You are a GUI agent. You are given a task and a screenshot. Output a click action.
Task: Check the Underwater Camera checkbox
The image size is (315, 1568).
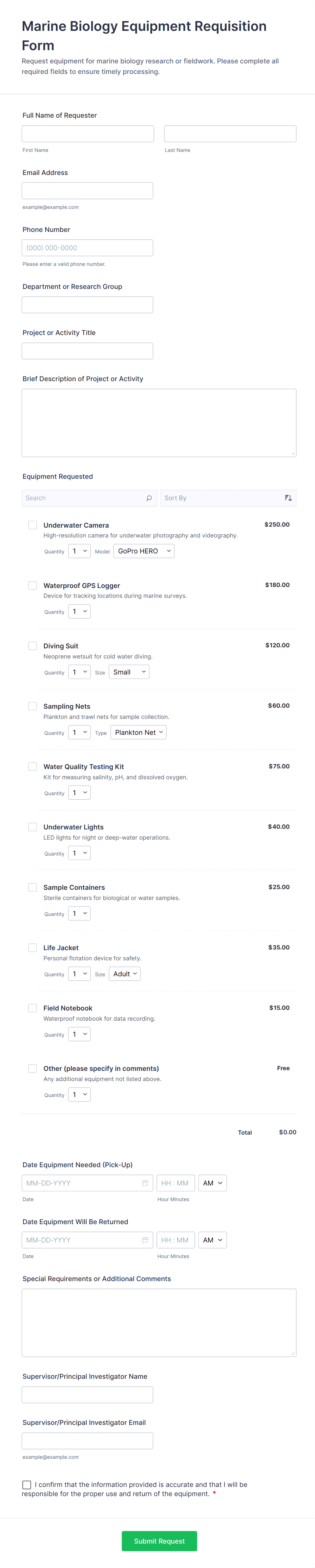[x=33, y=525]
